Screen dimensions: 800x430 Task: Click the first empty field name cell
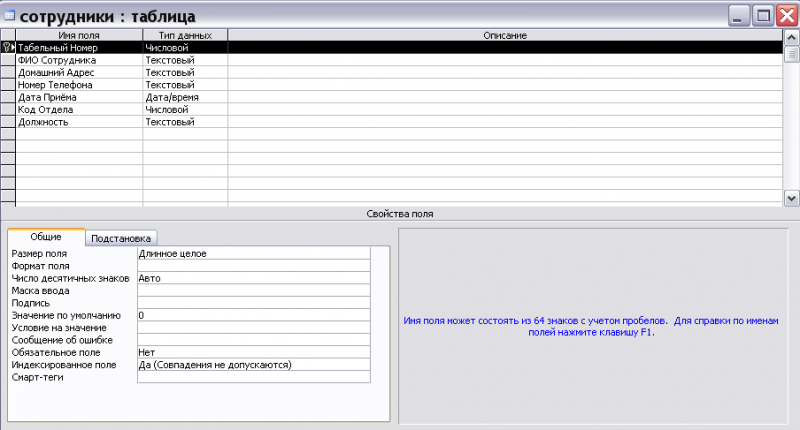click(x=80, y=134)
